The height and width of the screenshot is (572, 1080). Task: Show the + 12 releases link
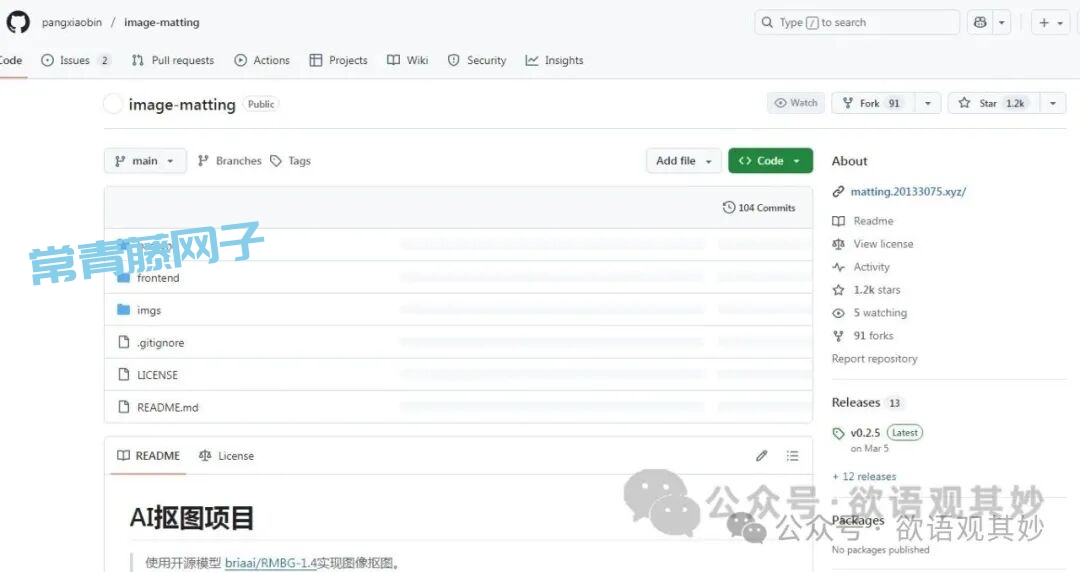pyautogui.click(x=864, y=476)
